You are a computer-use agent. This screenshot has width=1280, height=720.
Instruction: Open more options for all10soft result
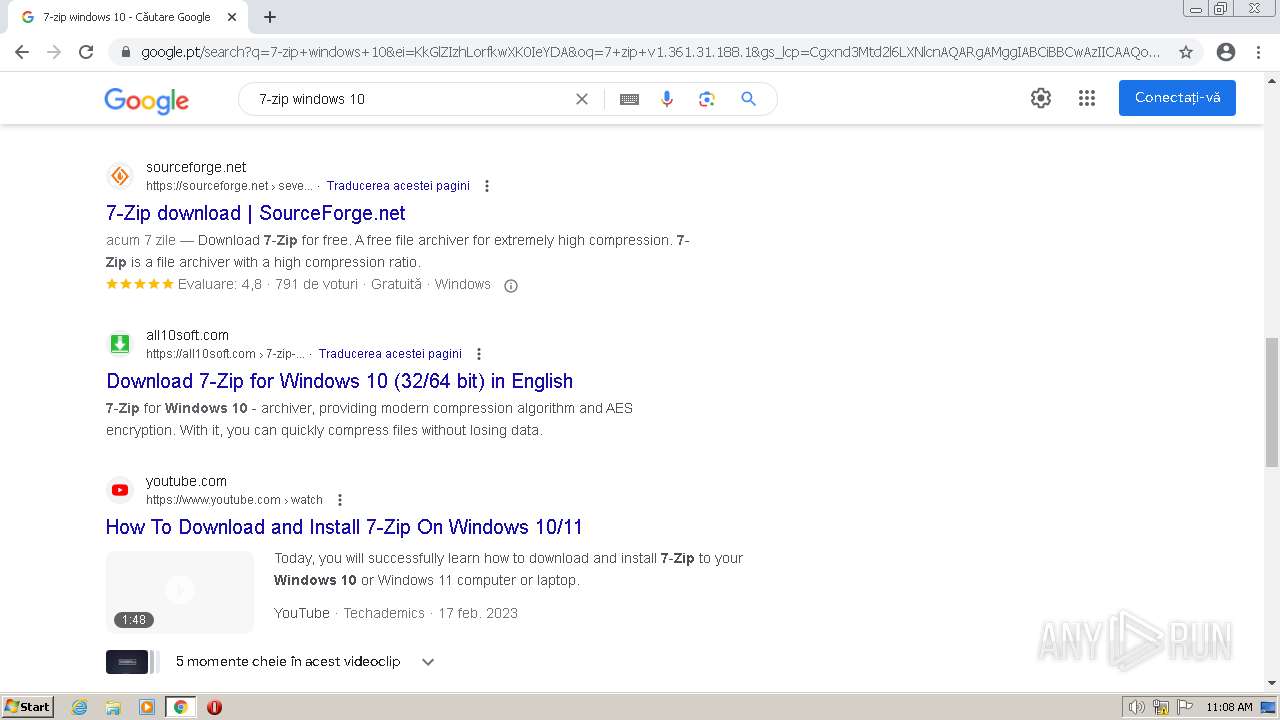[479, 354]
